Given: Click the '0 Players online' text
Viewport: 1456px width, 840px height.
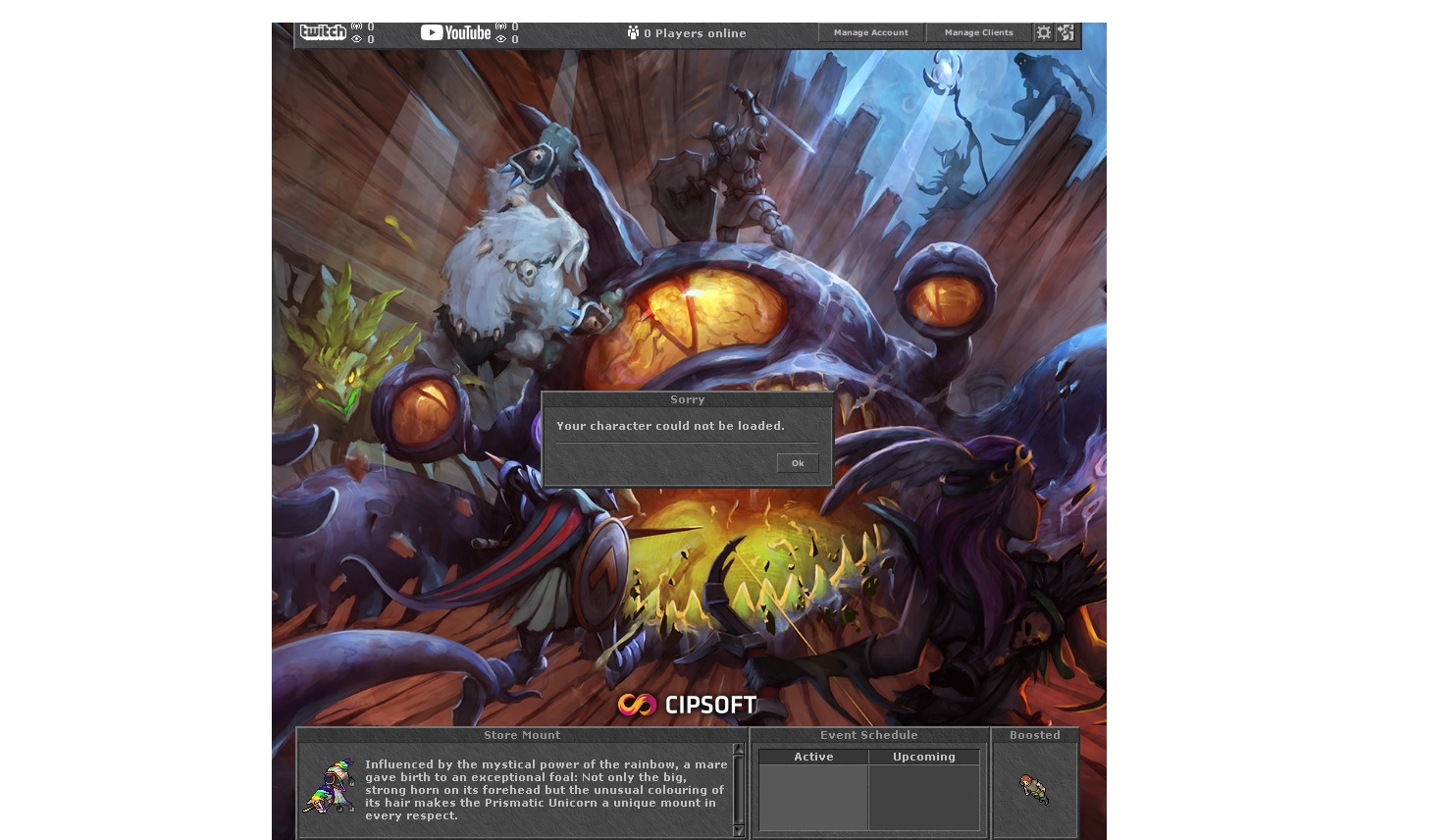Looking at the screenshot, I should click(695, 33).
